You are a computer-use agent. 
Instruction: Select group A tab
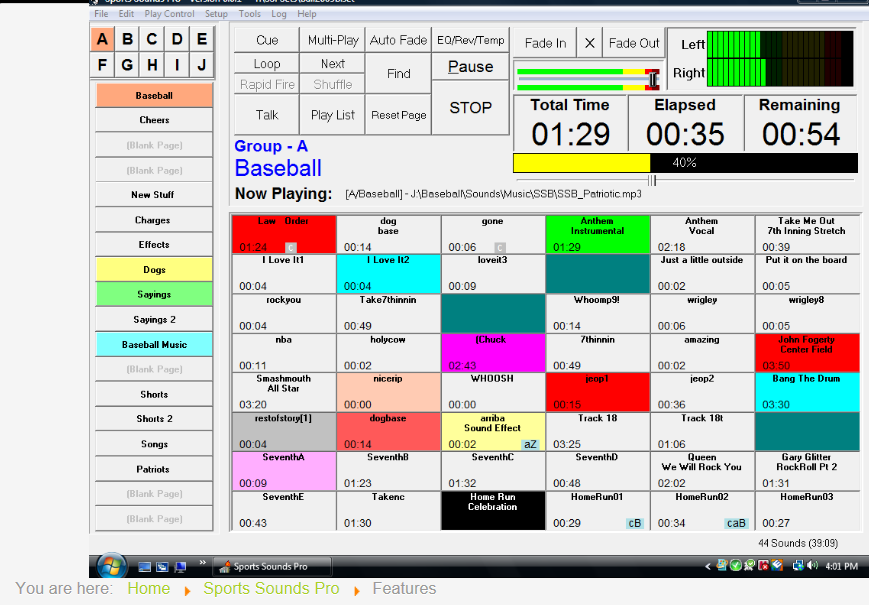(x=102, y=39)
